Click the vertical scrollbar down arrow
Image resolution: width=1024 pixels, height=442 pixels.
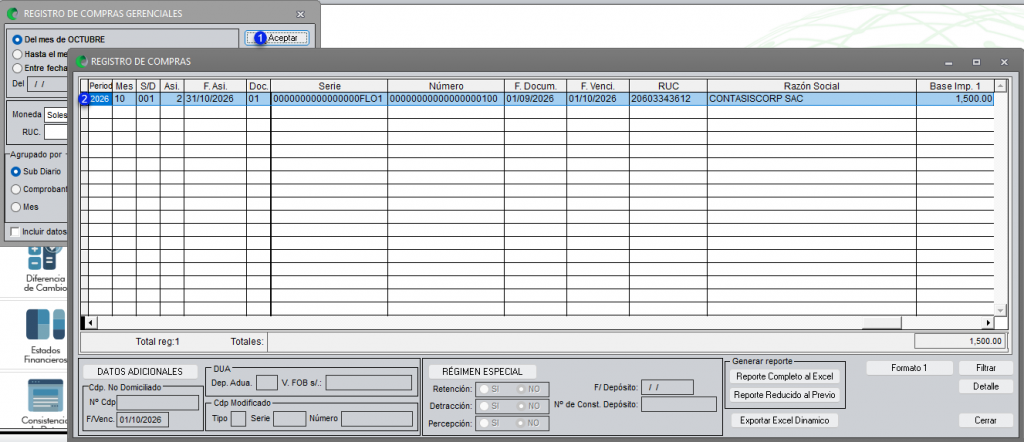coord(999,310)
